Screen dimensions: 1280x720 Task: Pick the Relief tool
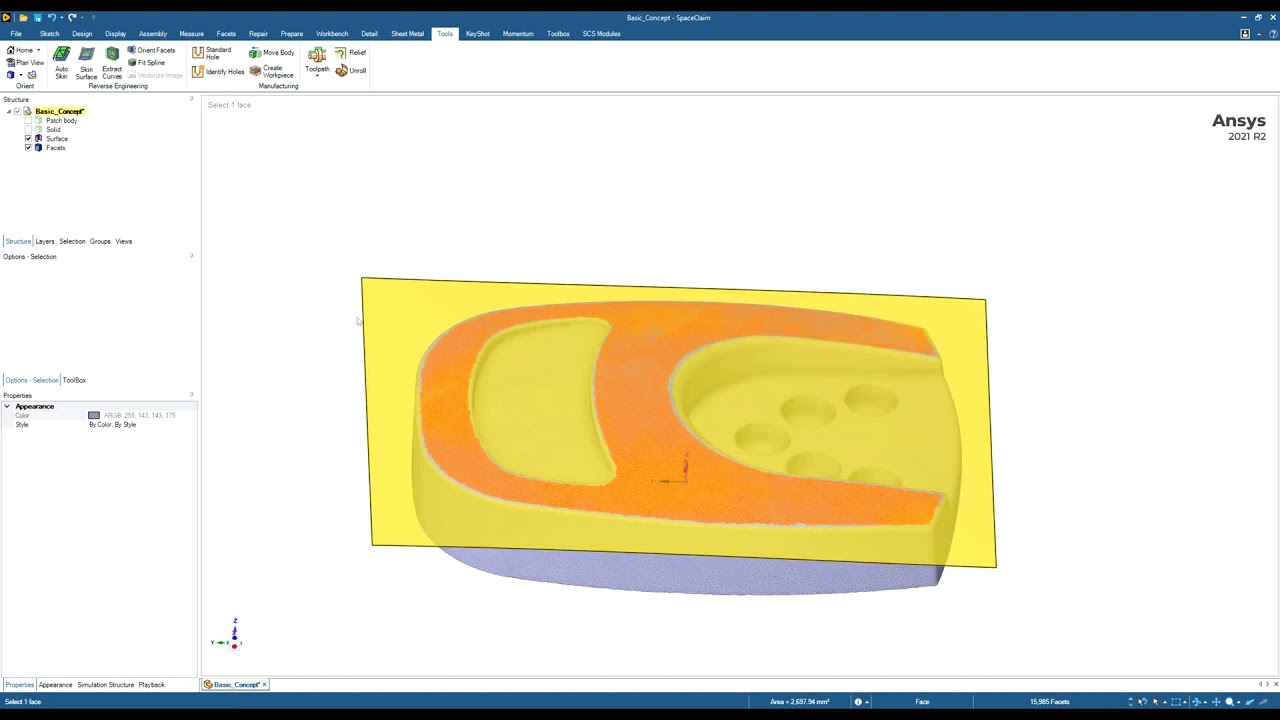351,52
